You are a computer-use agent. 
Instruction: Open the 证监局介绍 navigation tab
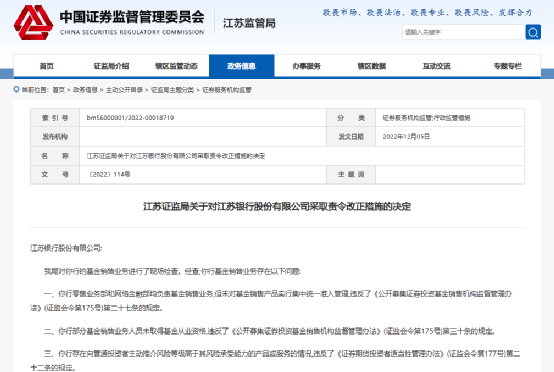pos(111,66)
